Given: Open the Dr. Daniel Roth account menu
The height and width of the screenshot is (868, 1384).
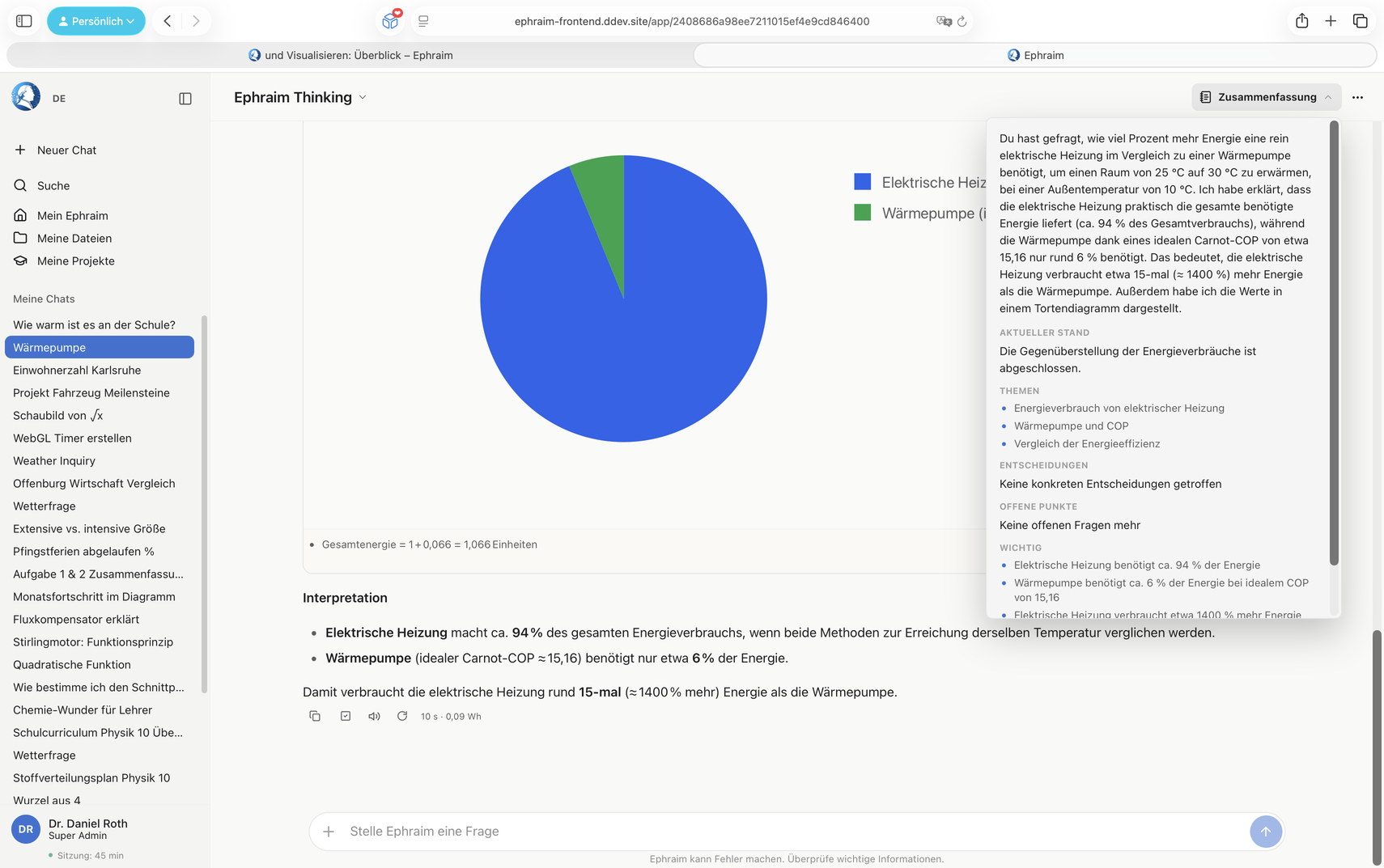Looking at the screenshot, I should point(88,829).
